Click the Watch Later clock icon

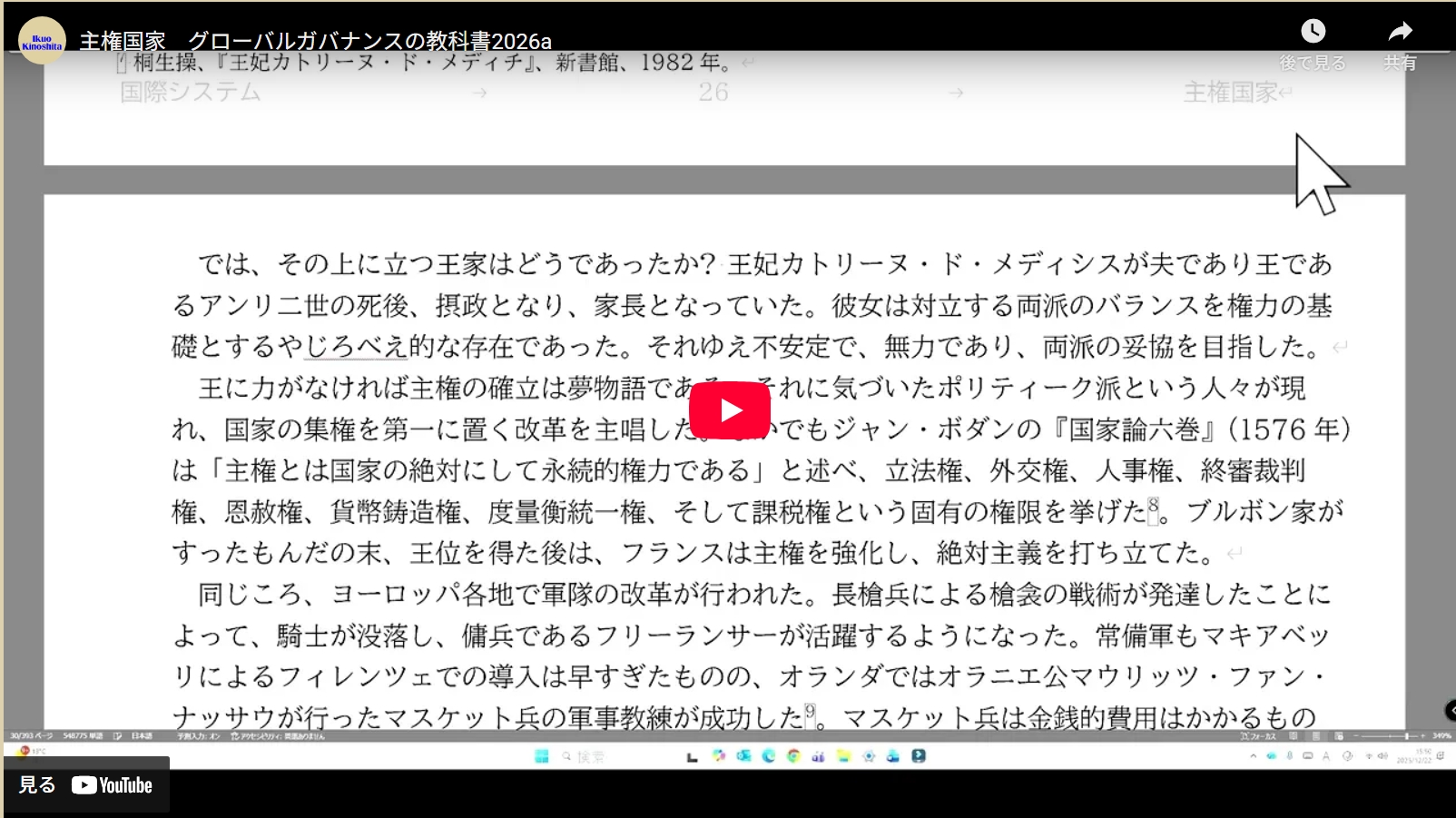click(x=1313, y=32)
